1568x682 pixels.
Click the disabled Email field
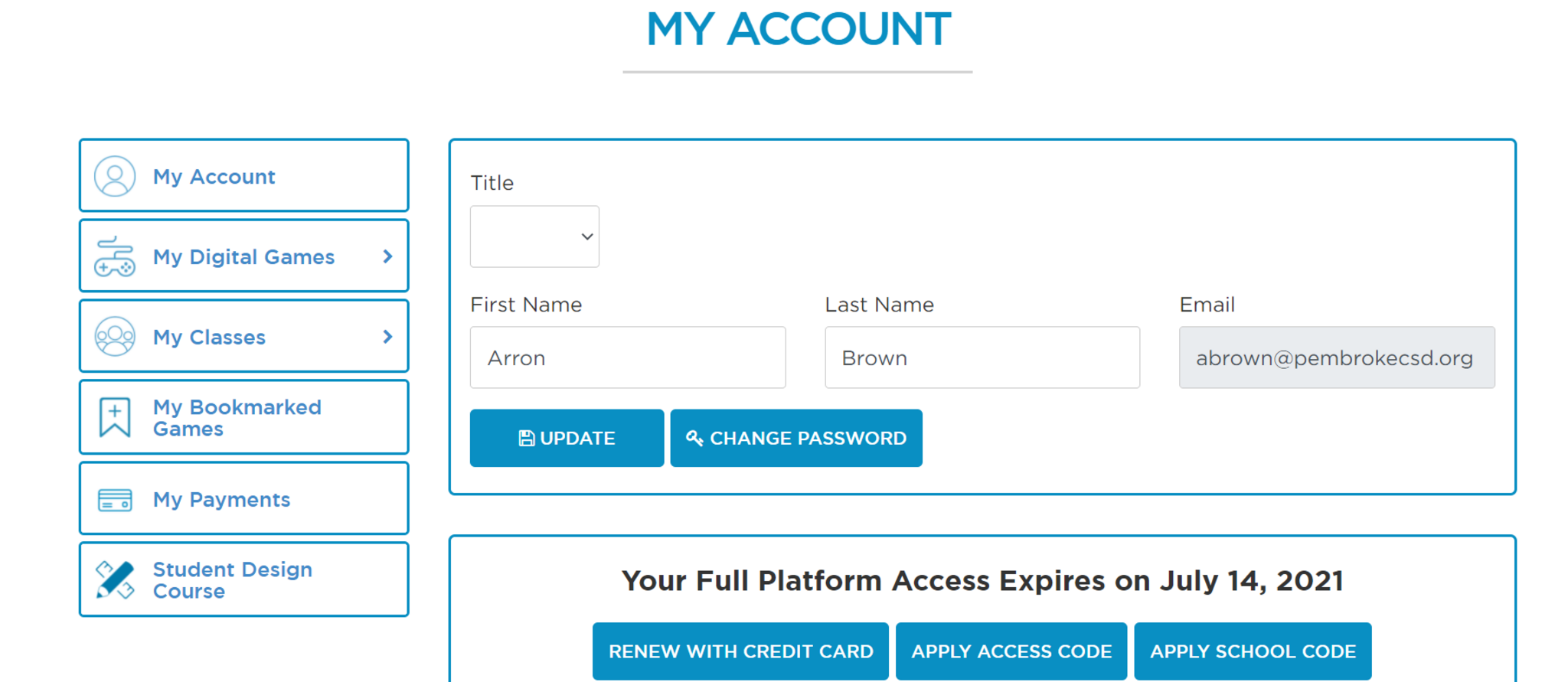pyautogui.click(x=1336, y=358)
